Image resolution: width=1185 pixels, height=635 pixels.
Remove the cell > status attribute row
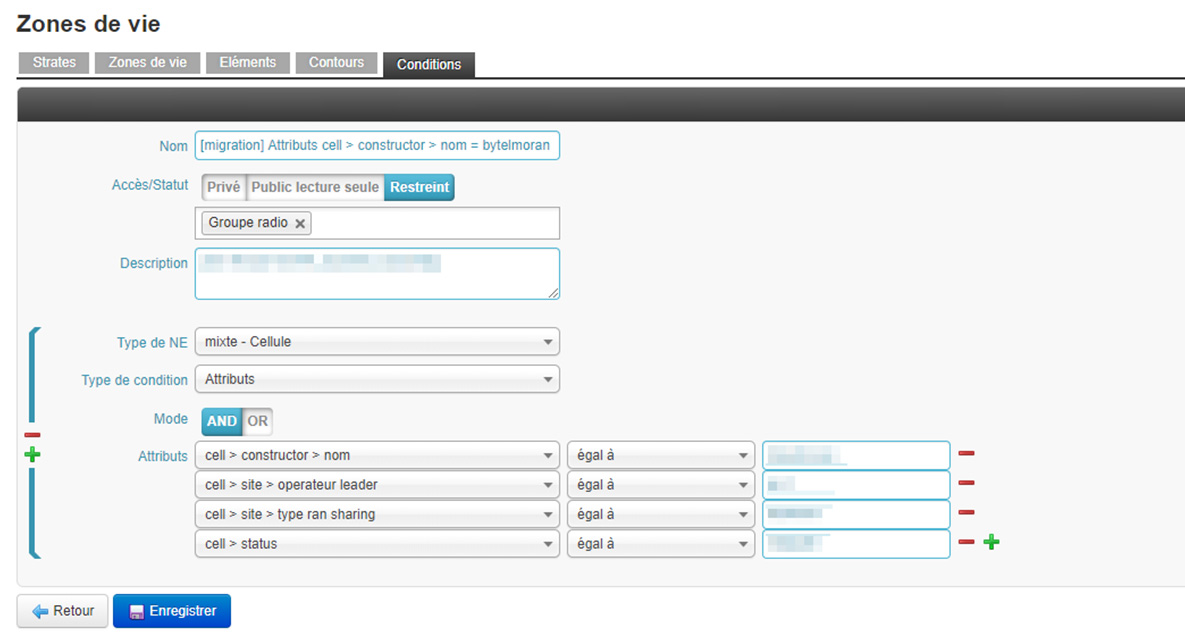[966, 542]
